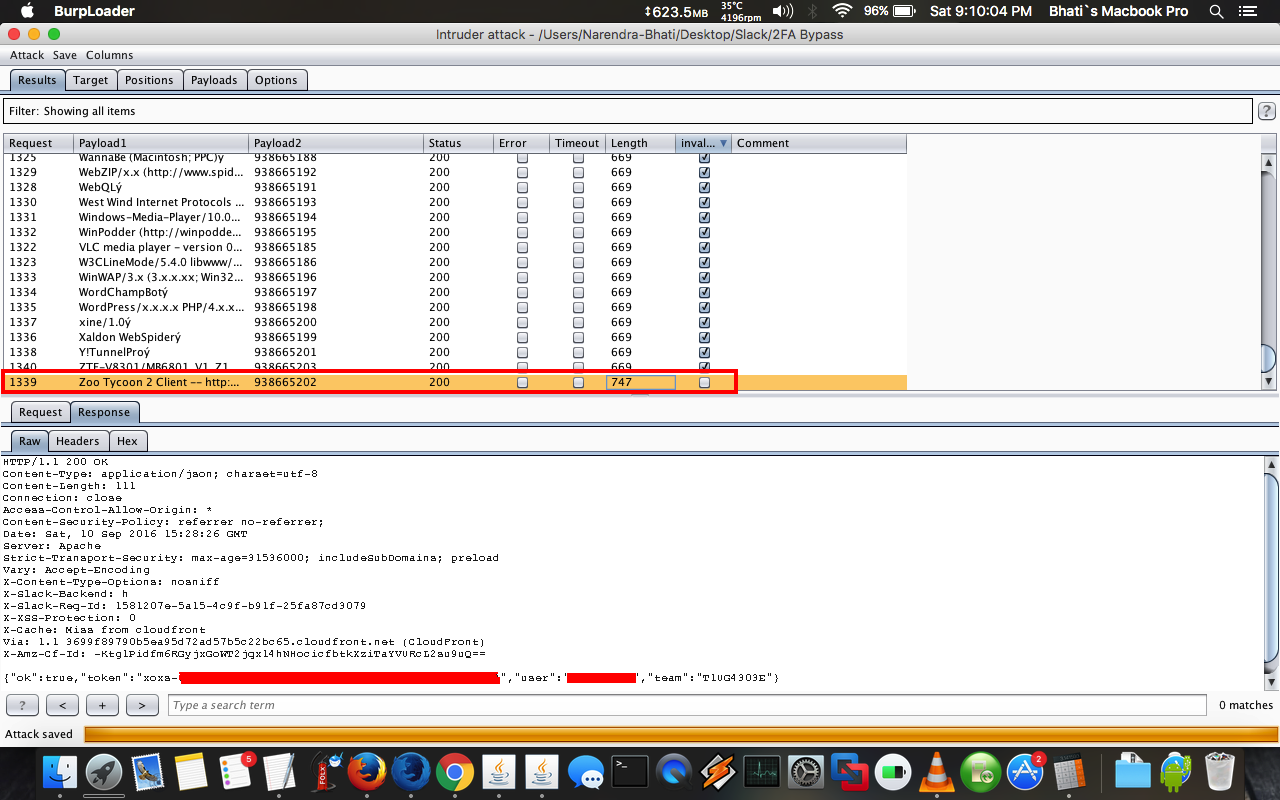Open System Preferences gear in dock
Viewport: 1280px width, 800px height.
(x=806, y=772)
